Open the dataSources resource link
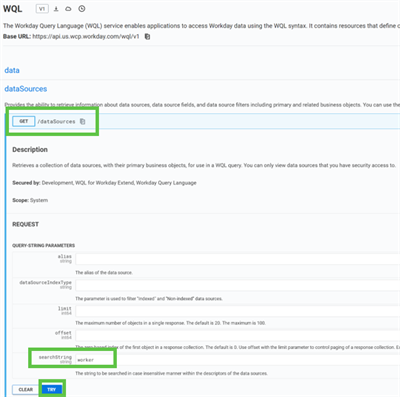Screen dimensions: 400x397 (26, 89)
